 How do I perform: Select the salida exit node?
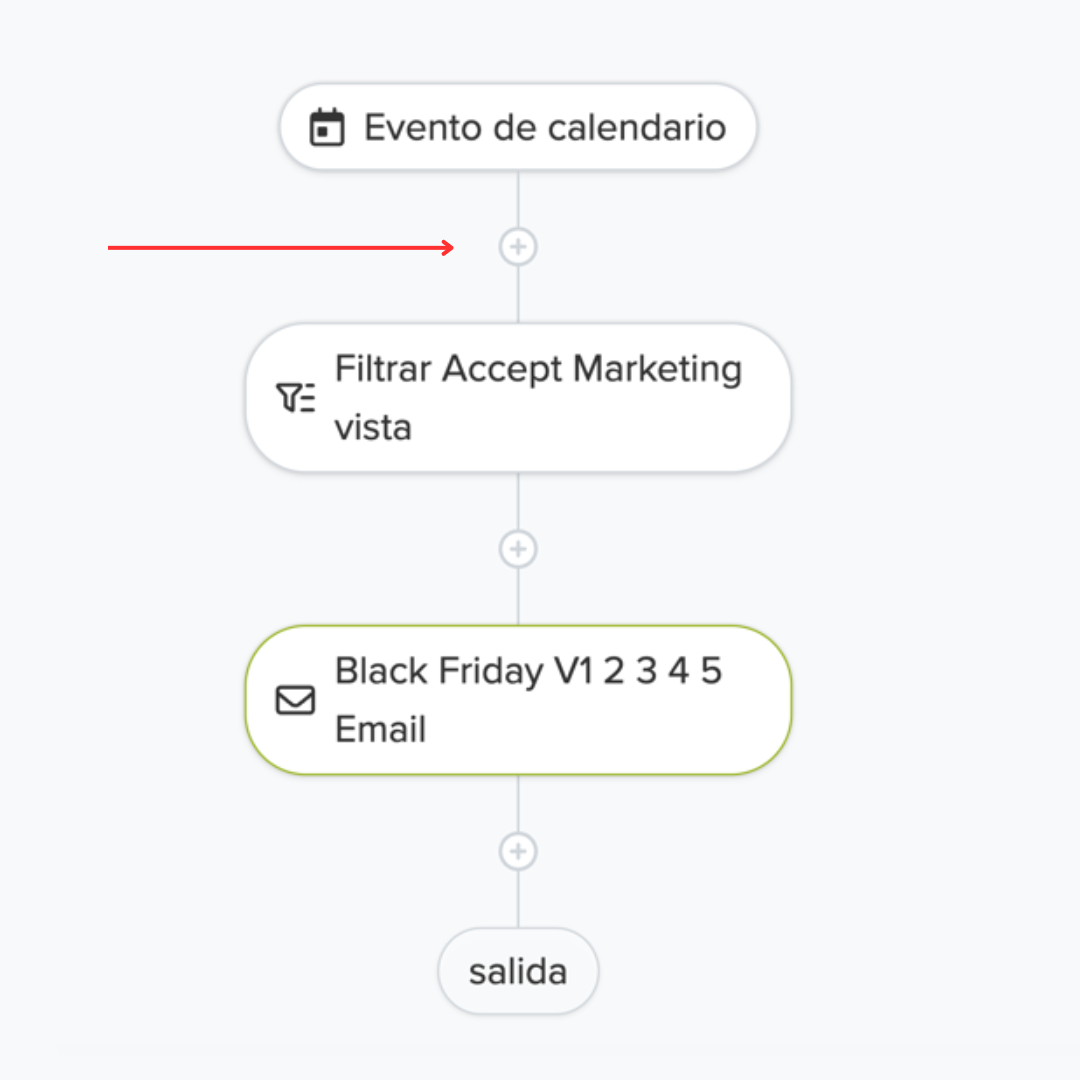518,971
